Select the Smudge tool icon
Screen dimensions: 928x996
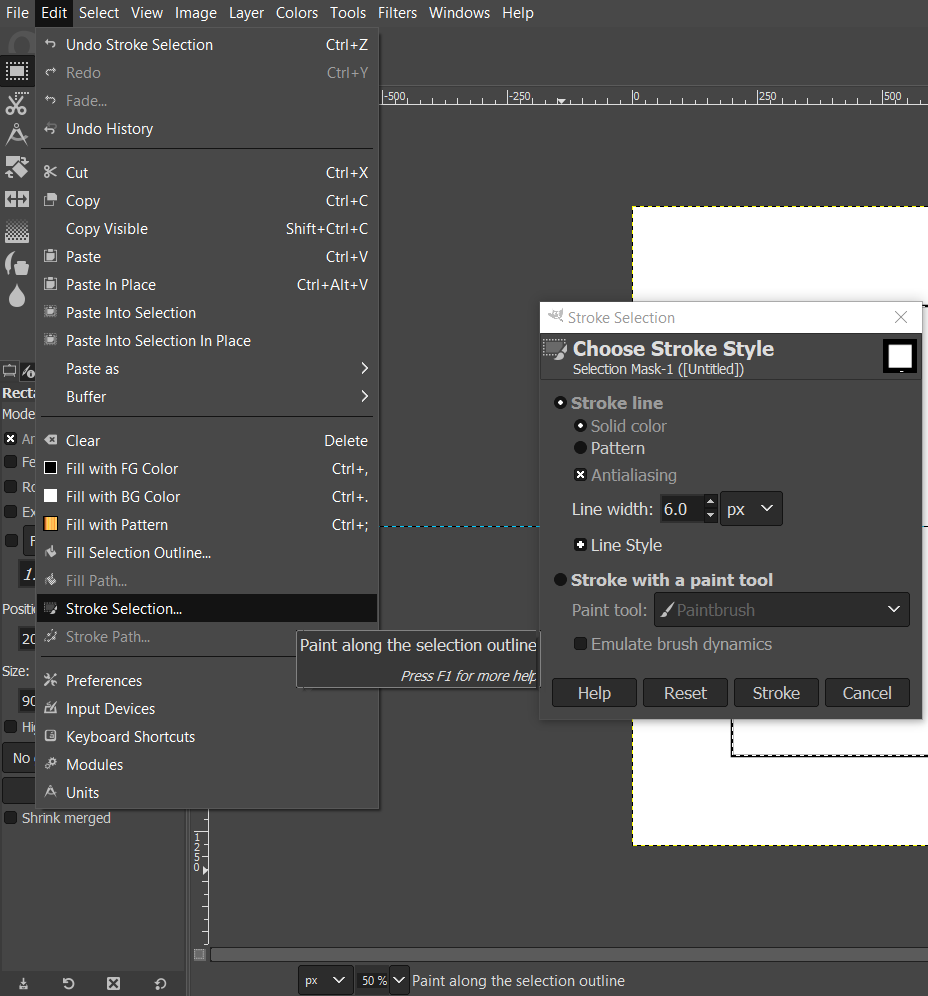17,264
